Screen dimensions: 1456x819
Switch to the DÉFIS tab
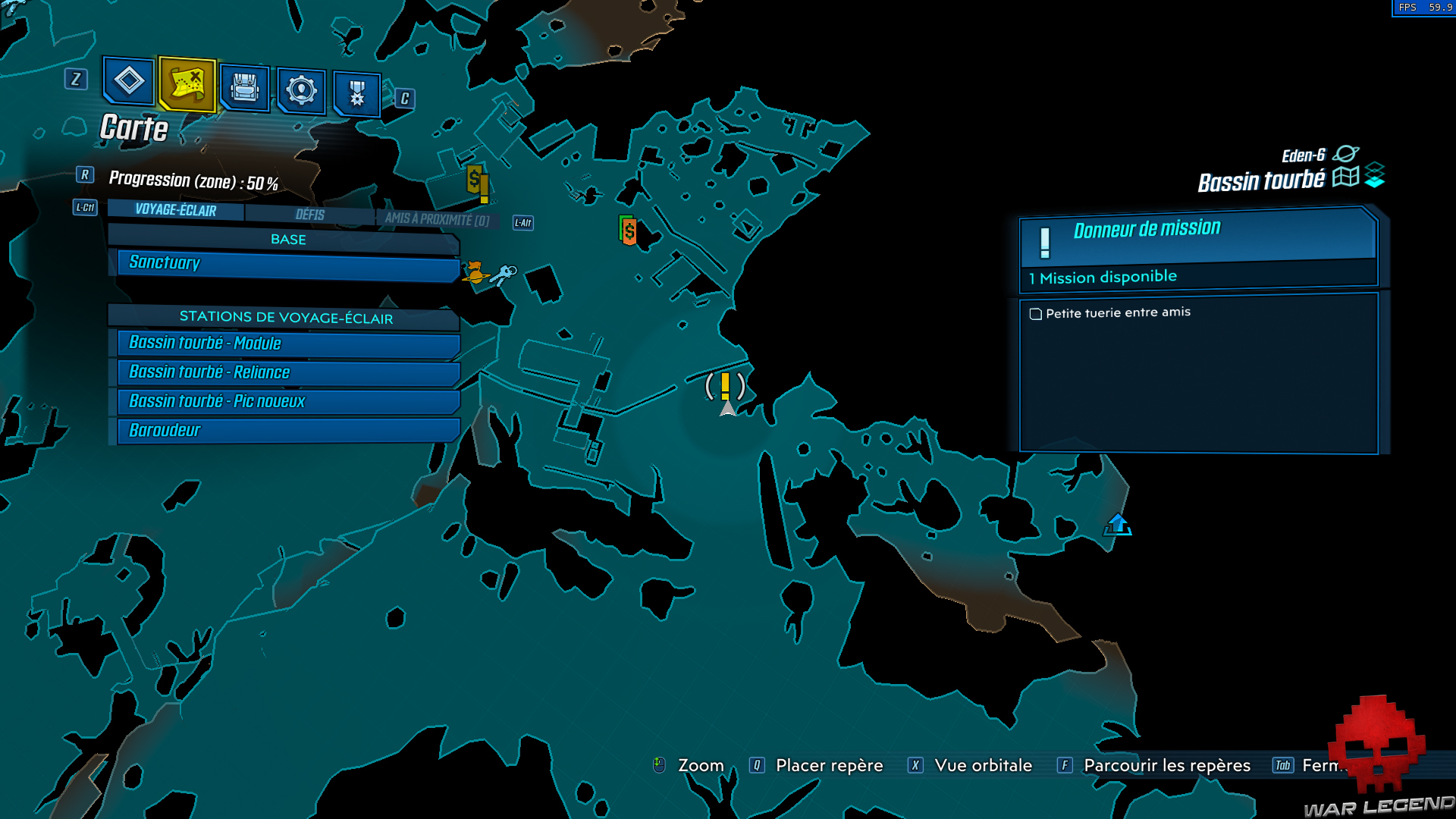coord(309,215)
